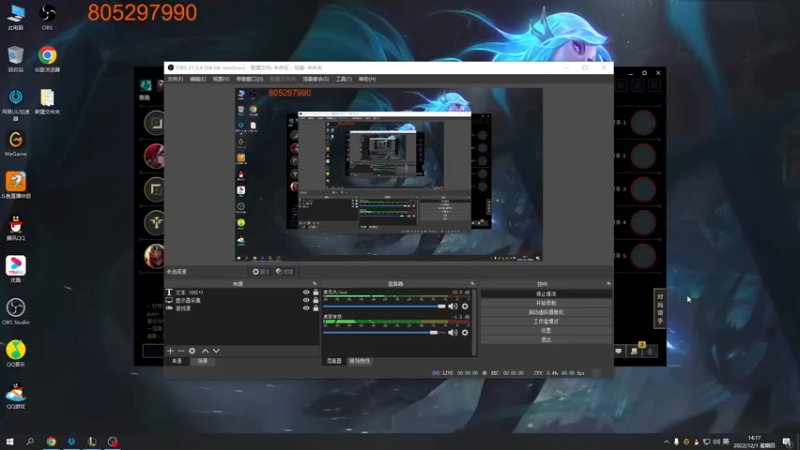The height and width of the screenshot is (450, 800).
Task: Open the This PC desktop icon
Action: pos(16,17)
